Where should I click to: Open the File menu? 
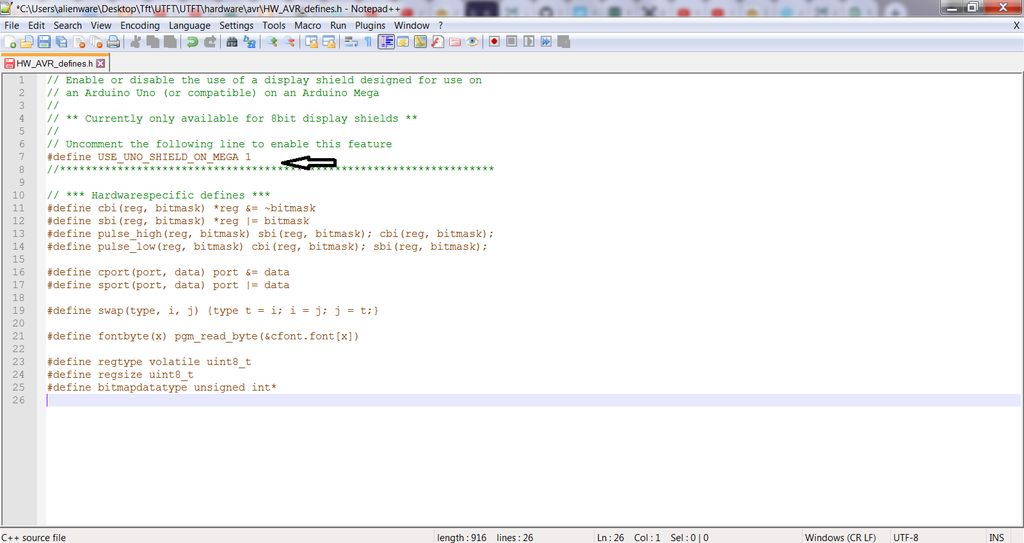tap(12, 25)
